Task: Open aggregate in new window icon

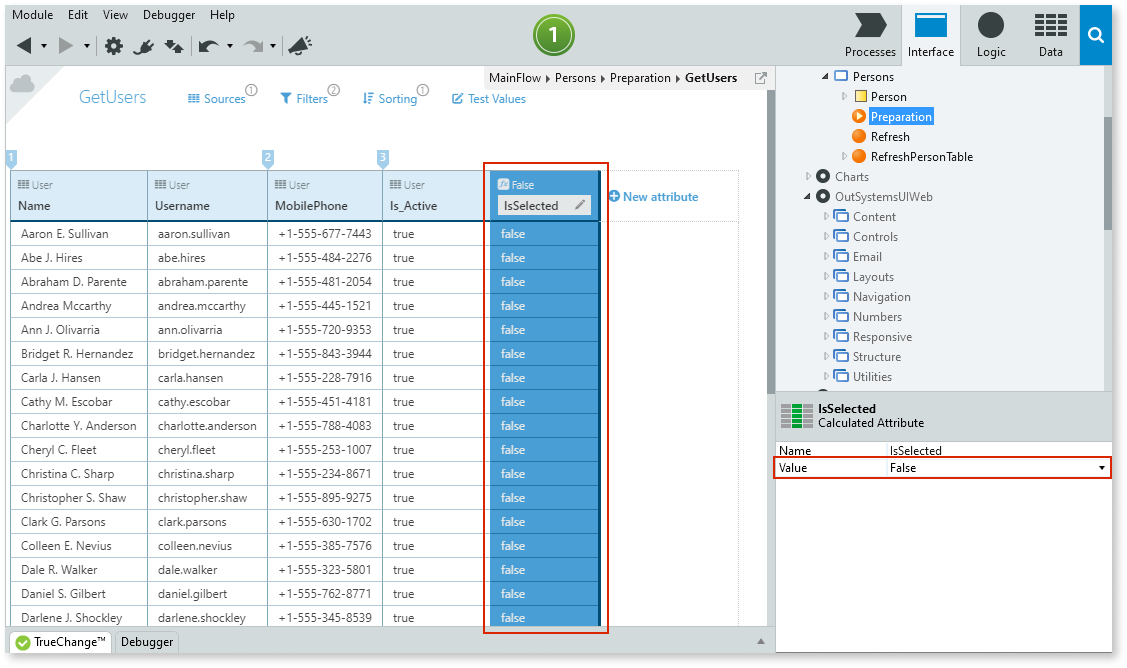Action: point(760,78)
